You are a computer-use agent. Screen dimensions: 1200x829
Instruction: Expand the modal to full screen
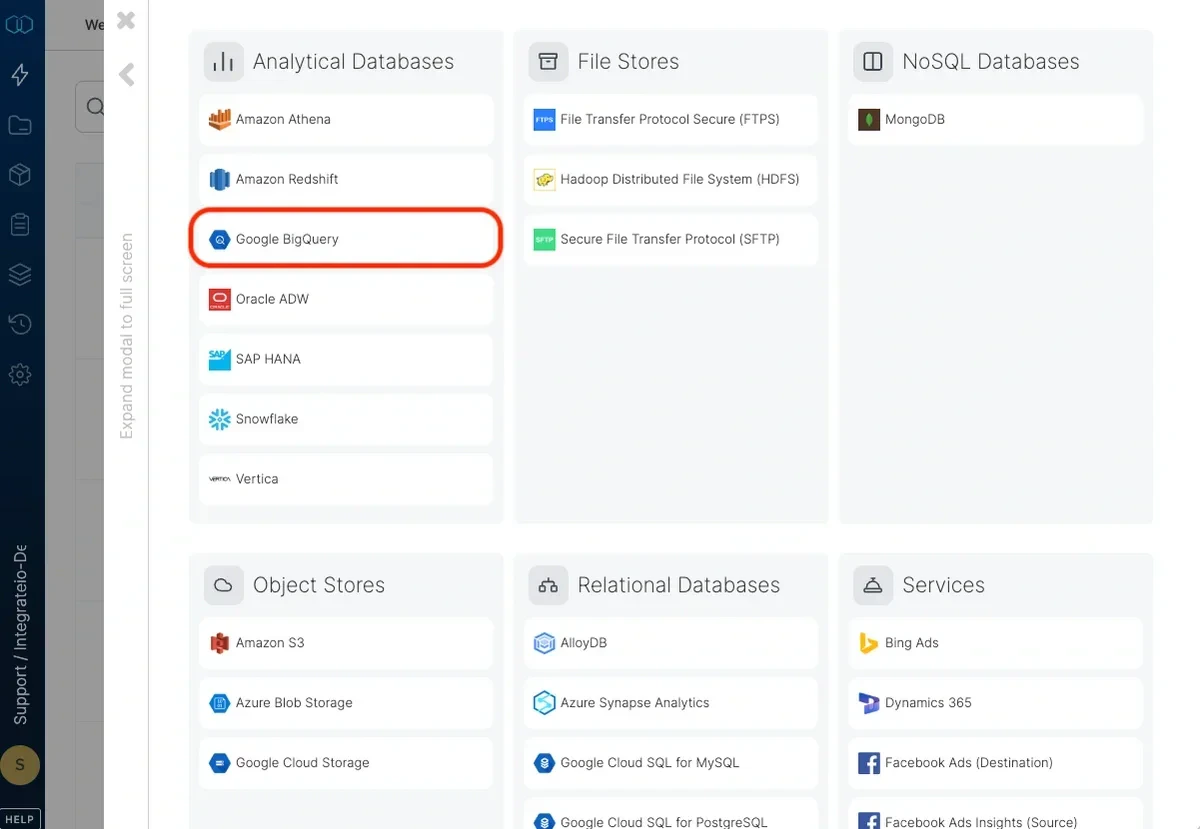(x=125, y=330)
